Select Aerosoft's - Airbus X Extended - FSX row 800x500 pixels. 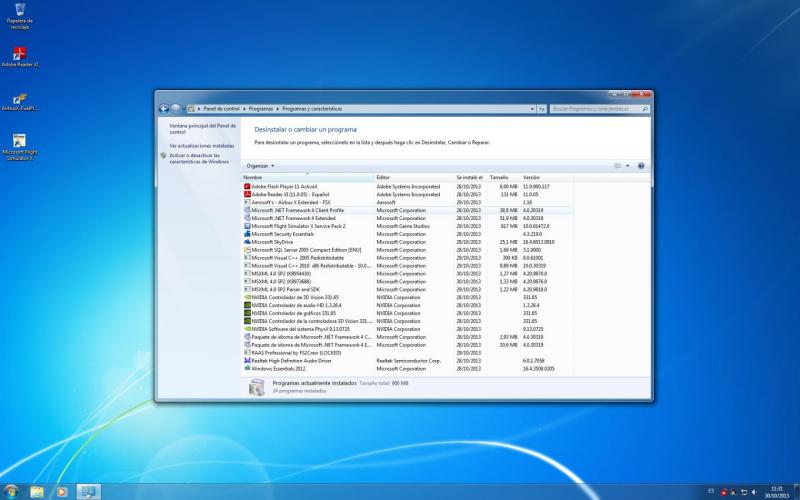pos(408,203)
